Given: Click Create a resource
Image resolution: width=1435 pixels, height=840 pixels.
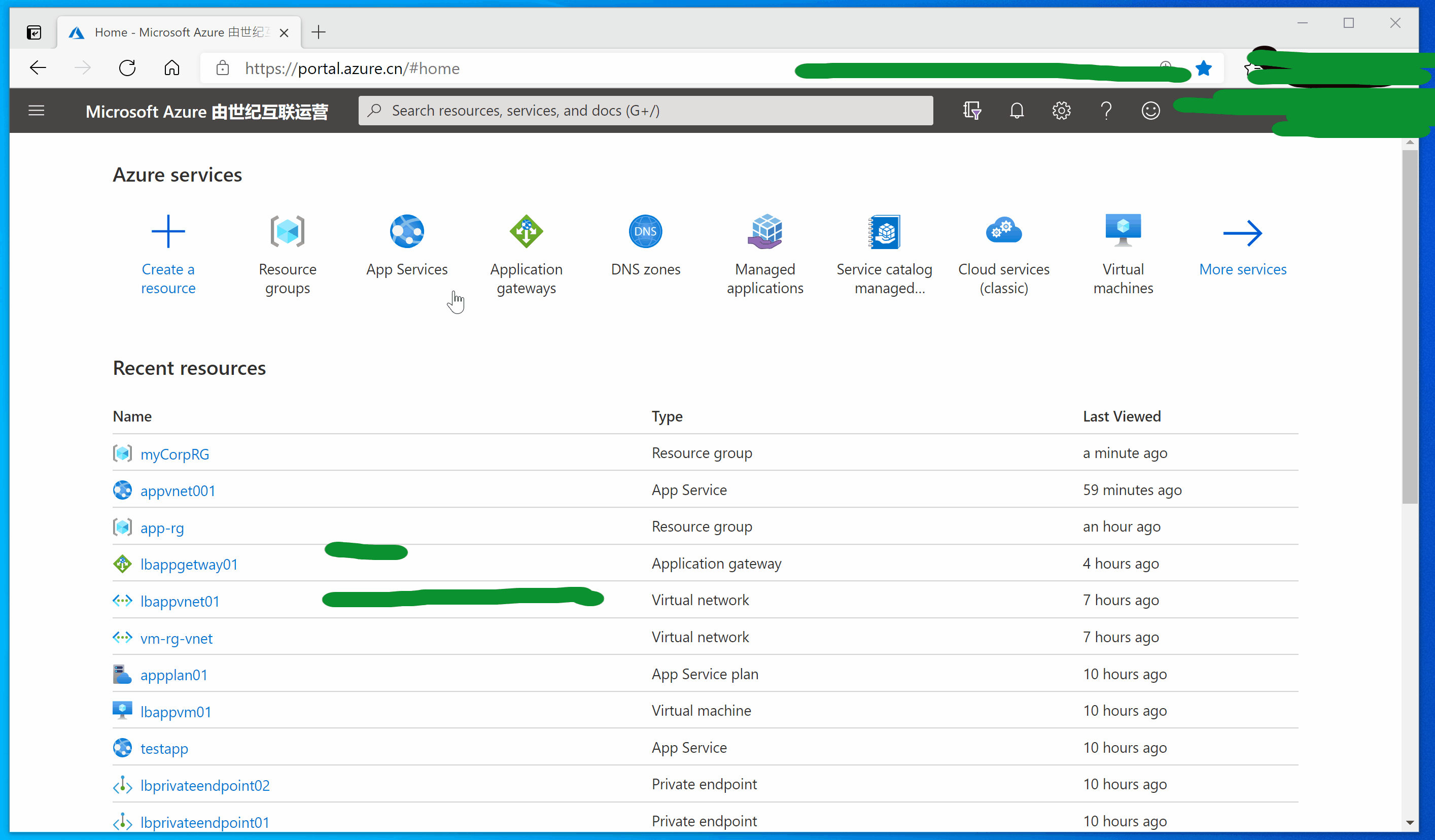Looking at the screenshot, I should tap(168, 232).
